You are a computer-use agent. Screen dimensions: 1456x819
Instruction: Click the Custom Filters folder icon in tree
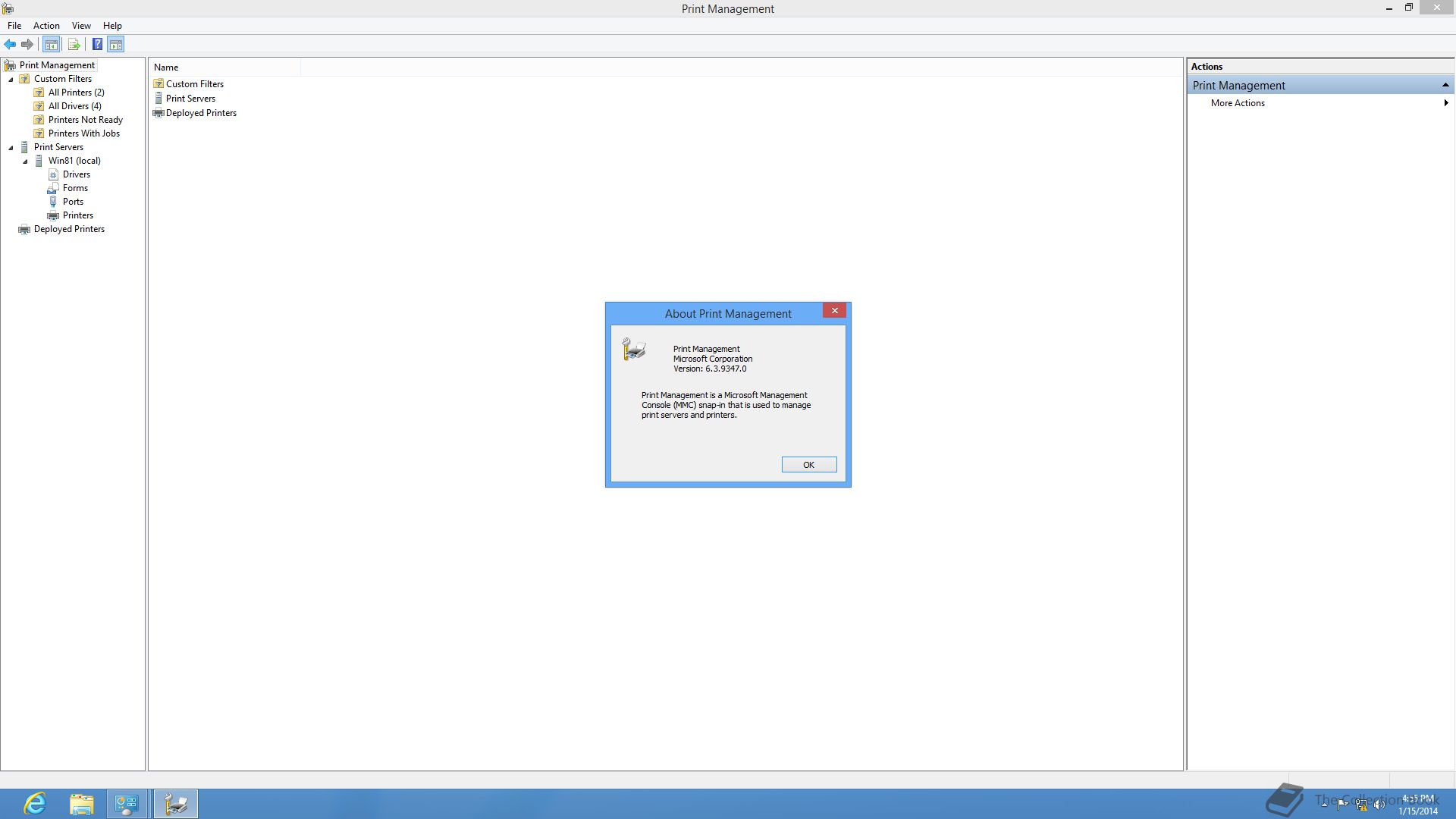pyautogui.click(x=24, y=79)
